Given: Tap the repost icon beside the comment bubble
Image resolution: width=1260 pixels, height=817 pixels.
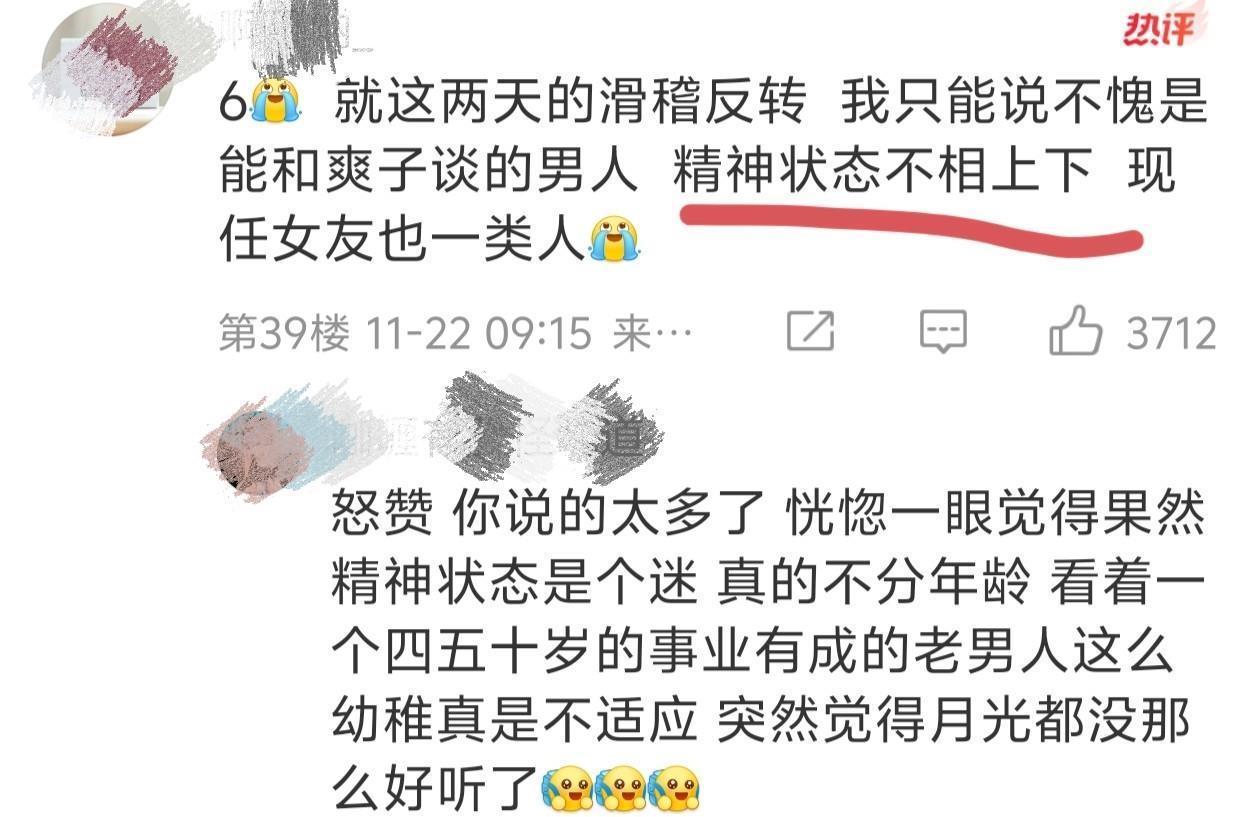Looking at the screenshot, I should click(x=810, y=331).
